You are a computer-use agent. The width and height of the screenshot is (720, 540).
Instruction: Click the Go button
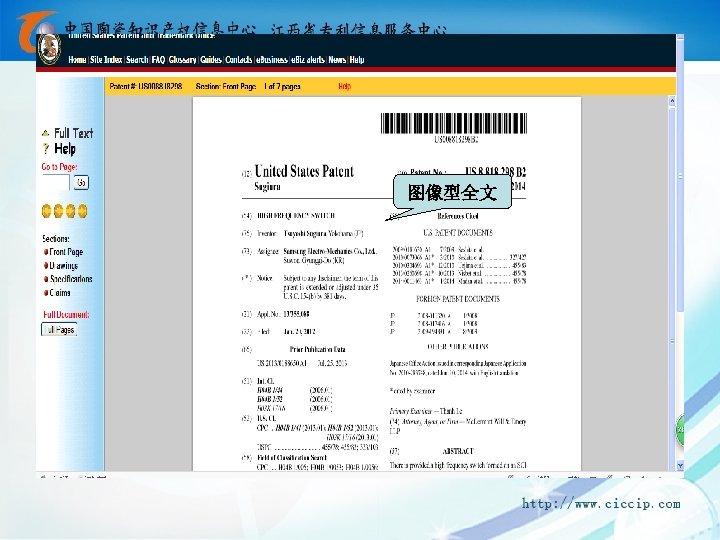point(81,182)
